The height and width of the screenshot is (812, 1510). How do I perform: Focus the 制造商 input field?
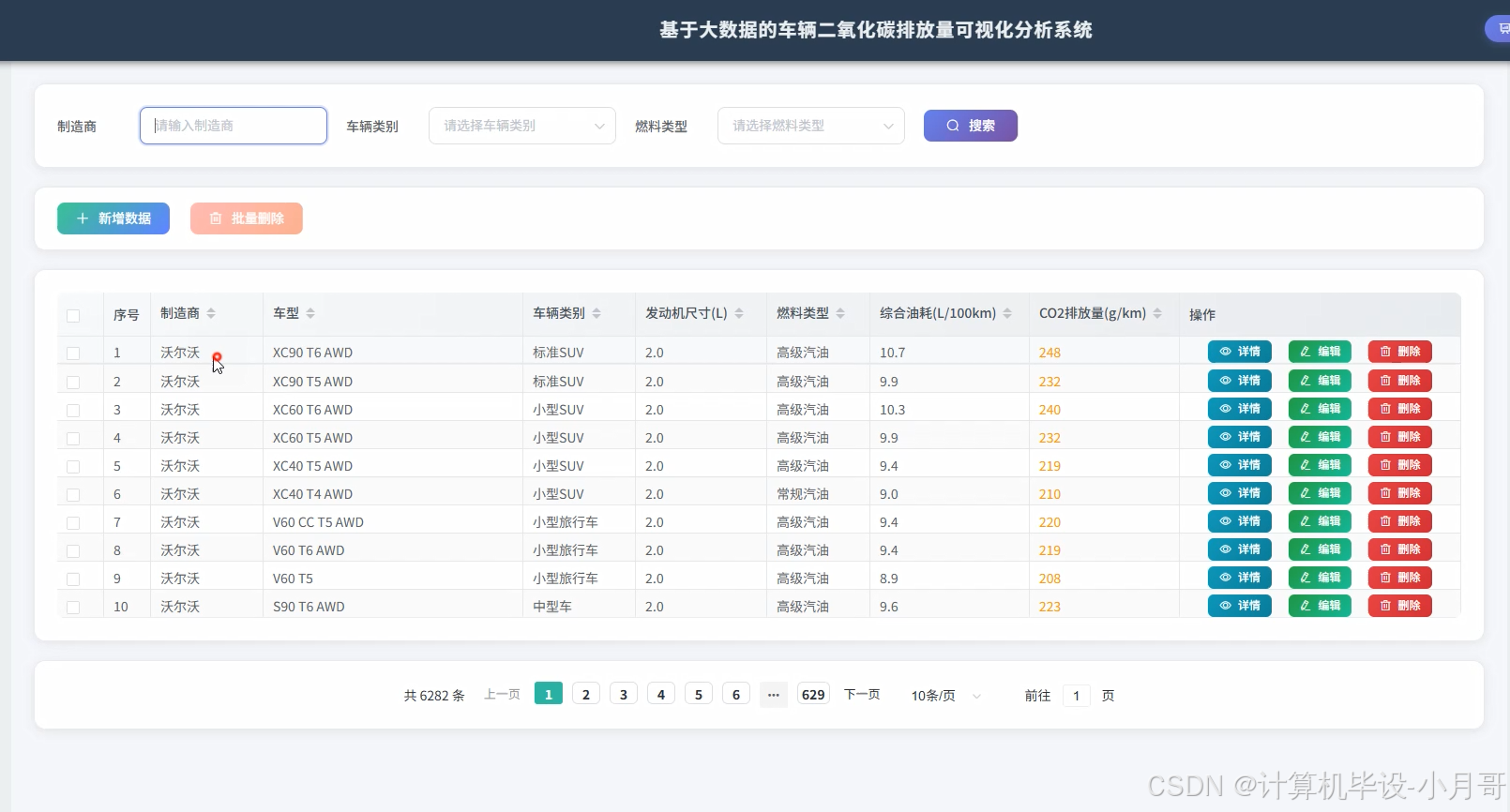tap(234, 126)
